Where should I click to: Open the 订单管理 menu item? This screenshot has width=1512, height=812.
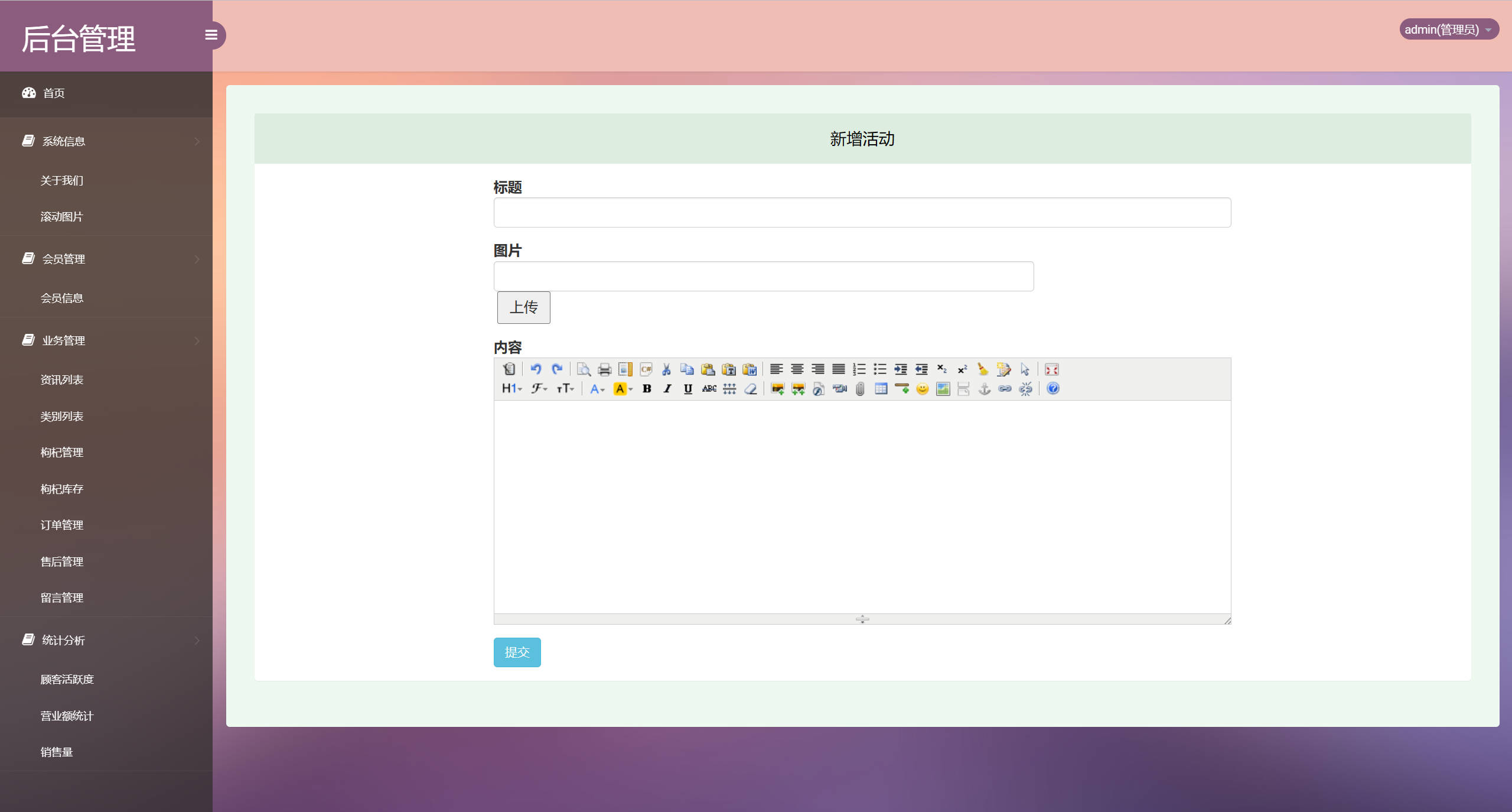click(61, 525)
